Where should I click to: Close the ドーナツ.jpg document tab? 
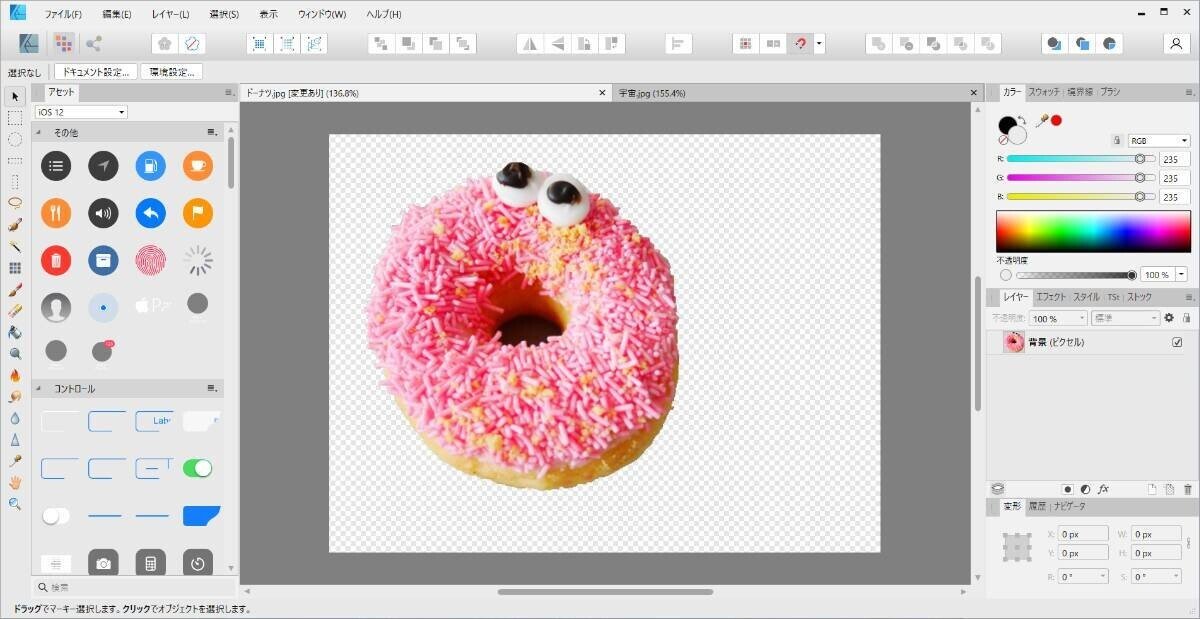click(602, 93)
